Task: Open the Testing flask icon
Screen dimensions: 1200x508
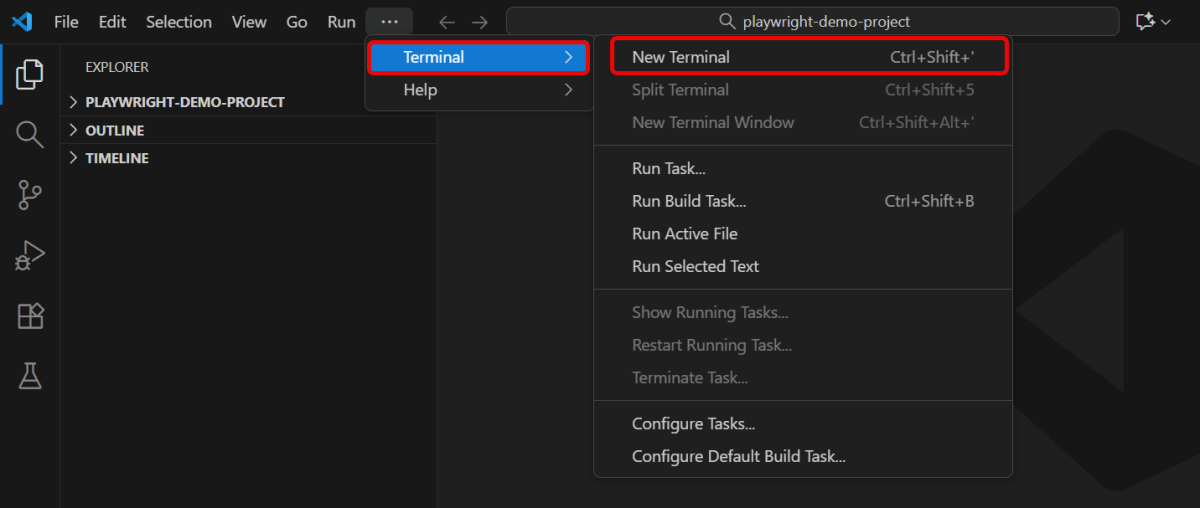Action: point(30,376)
